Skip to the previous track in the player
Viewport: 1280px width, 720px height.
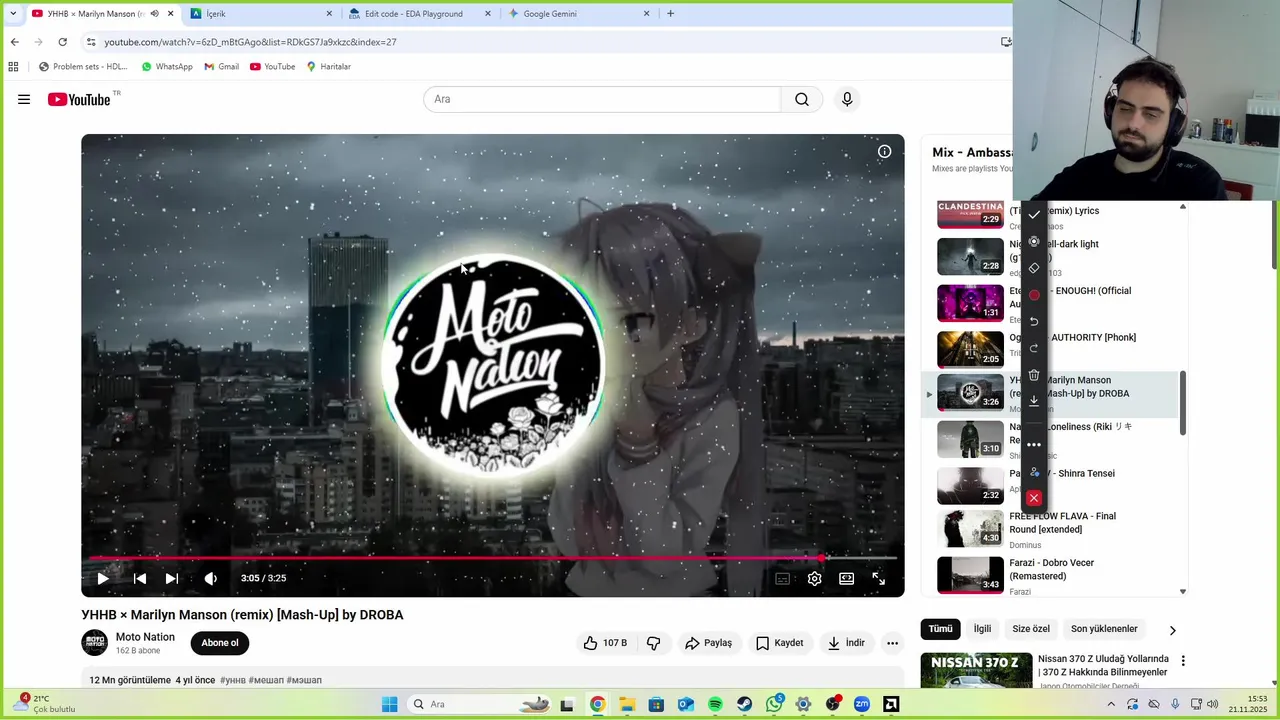140,578
